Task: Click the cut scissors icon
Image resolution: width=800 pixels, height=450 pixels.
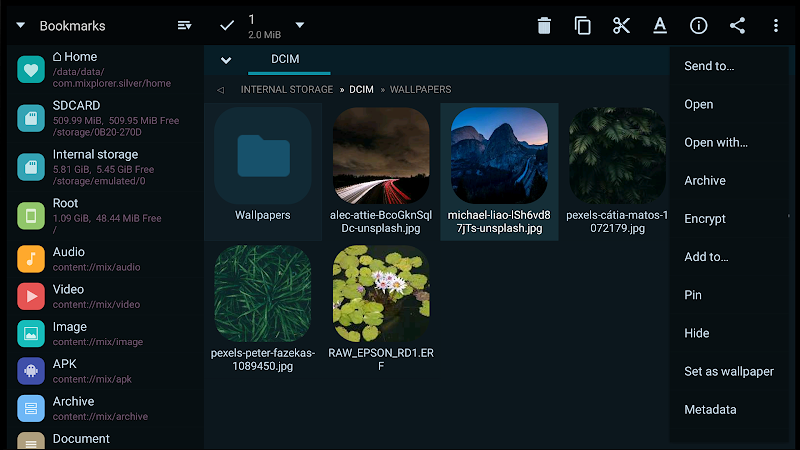Action: click(x=621, y=26)
